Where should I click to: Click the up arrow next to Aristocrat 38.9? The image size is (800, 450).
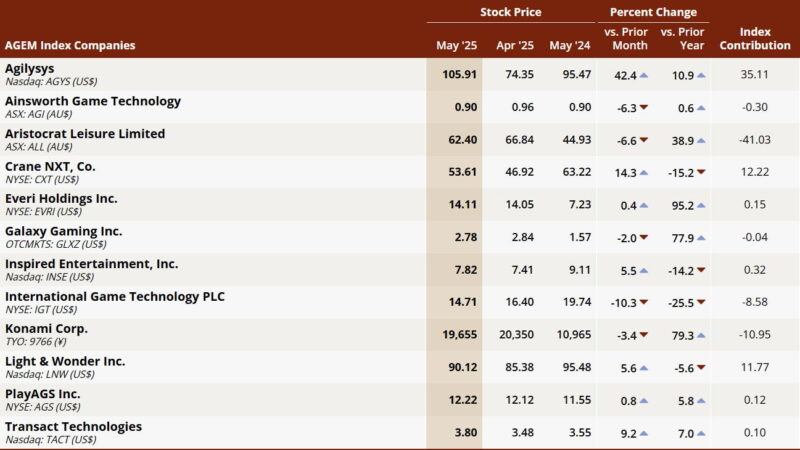coord(701,140)
